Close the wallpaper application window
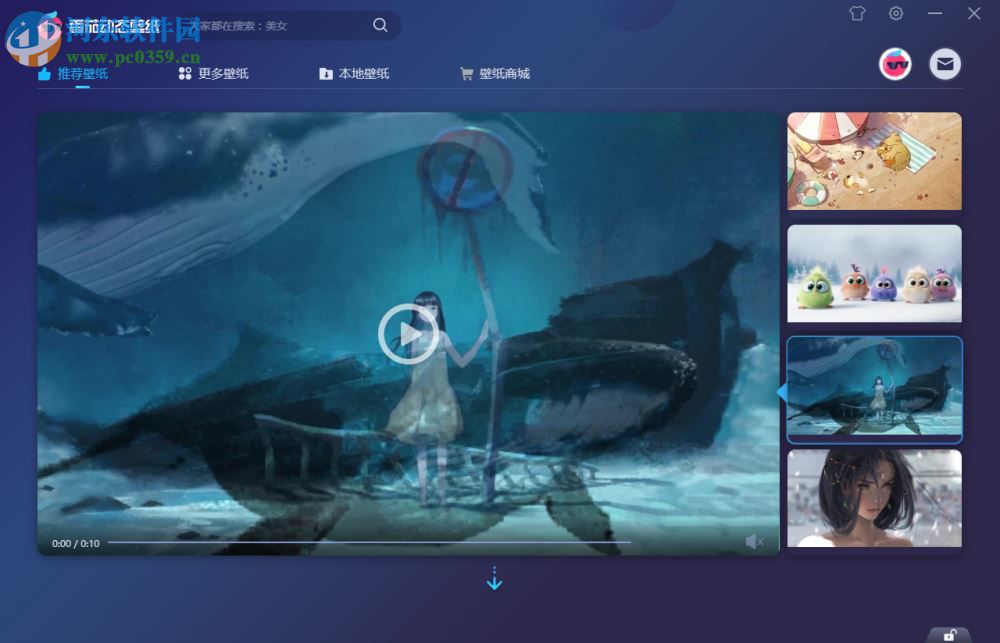Viewport: 1000px width, 643px height. (974, 13)
